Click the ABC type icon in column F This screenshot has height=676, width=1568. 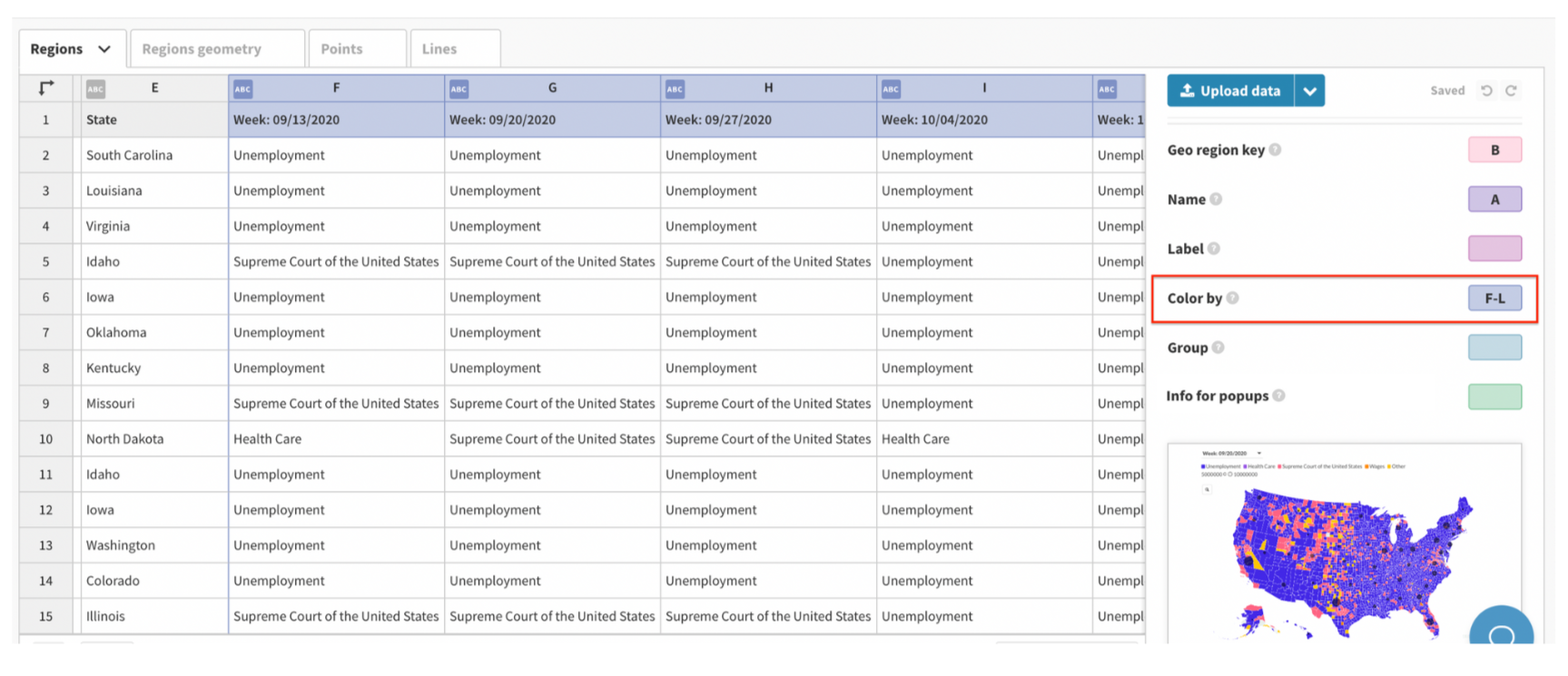point(242,89)
